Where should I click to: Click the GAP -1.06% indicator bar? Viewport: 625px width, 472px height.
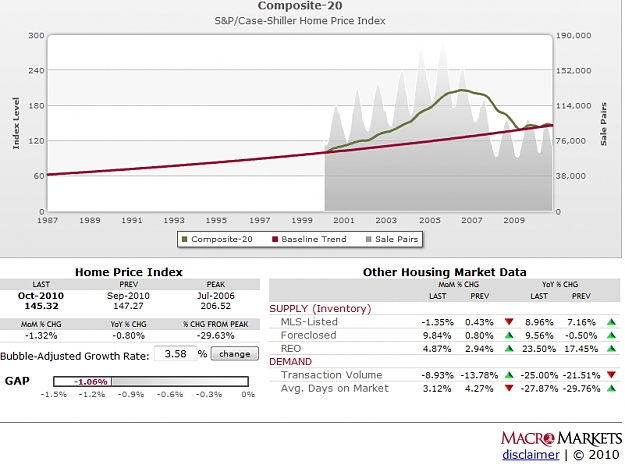click(x=151, y=382)
